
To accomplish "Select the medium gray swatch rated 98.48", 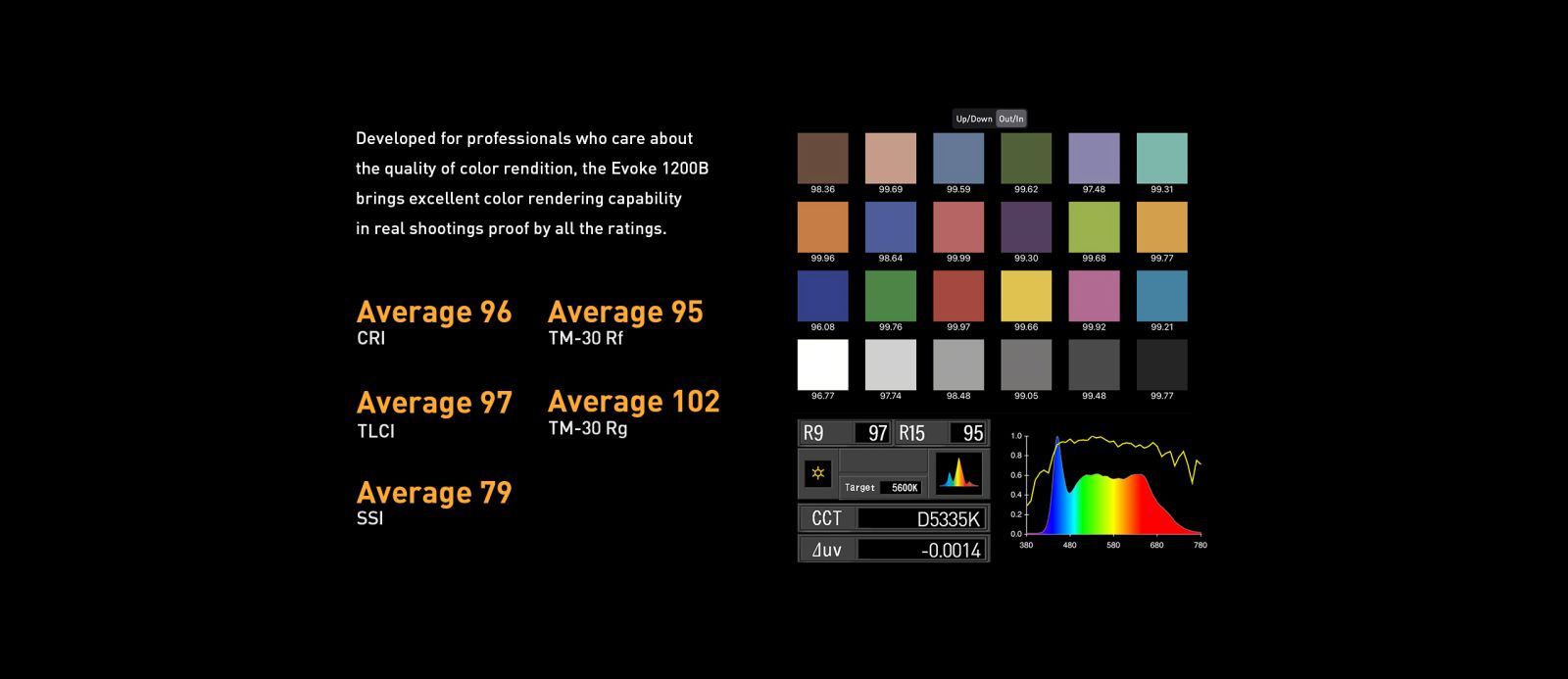I will click(x=958, y=364).
